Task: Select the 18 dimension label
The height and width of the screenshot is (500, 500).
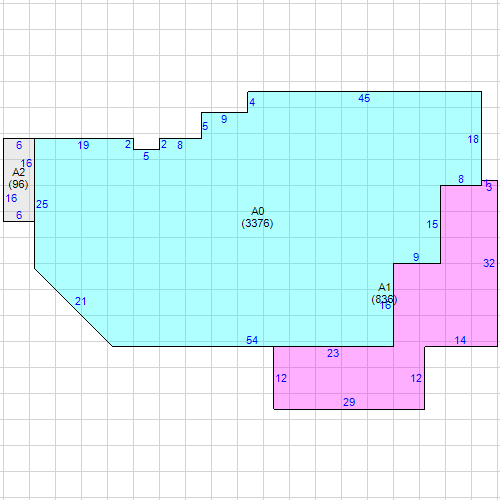Action: click(x=473, y=139)
